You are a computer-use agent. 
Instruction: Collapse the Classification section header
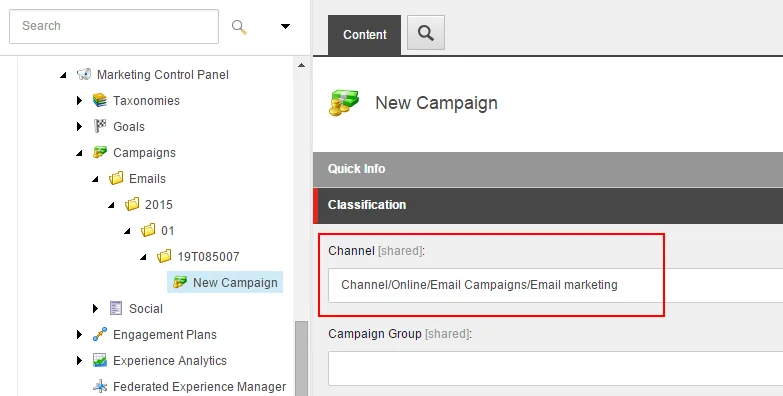(x=548, y=205)
